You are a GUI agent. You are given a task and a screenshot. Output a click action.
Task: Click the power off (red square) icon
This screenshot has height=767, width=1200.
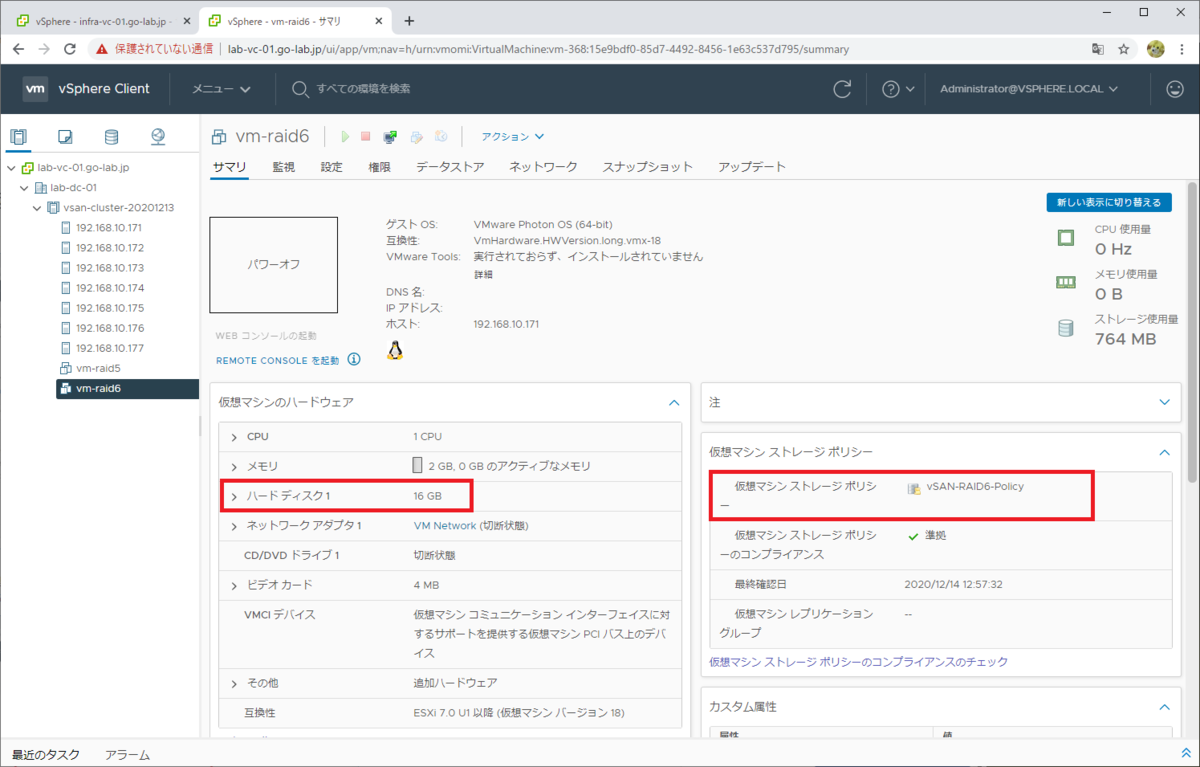tap(366, 136)
